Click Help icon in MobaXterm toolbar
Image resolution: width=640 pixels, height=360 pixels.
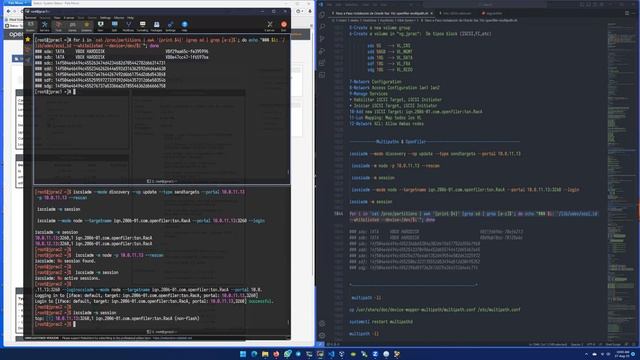click(184, 26)
